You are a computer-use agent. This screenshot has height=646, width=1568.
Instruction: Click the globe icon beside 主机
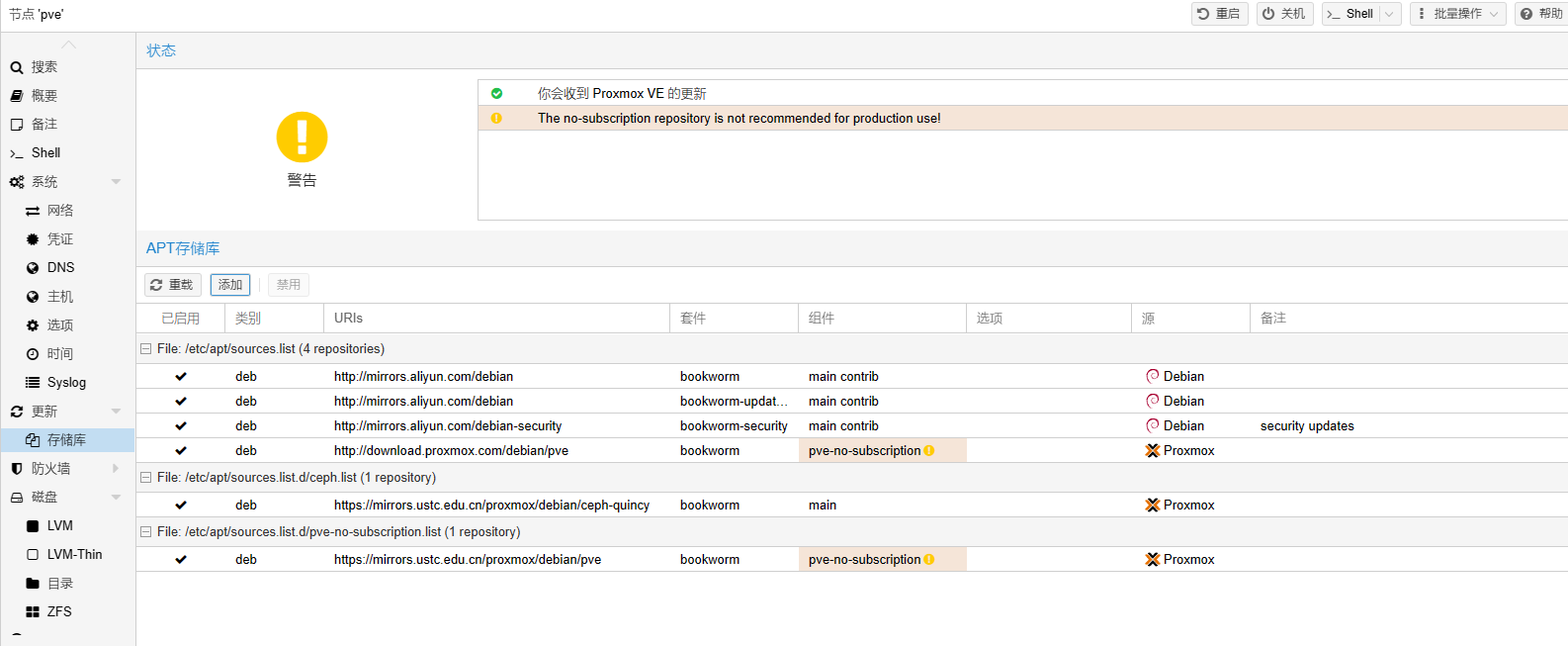click(33, 297)
